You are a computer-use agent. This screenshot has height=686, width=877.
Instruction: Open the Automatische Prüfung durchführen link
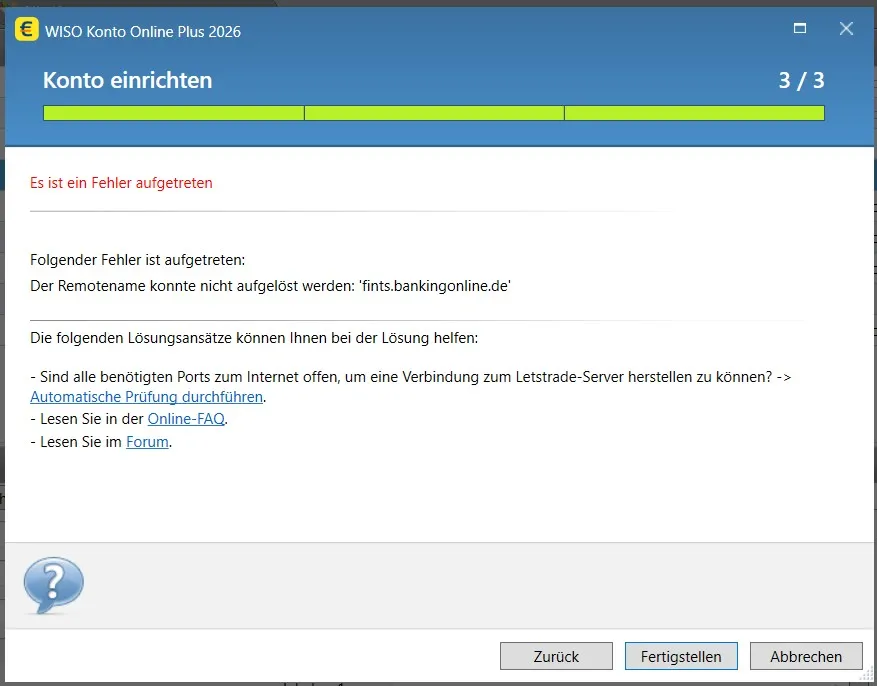[147, 397]
